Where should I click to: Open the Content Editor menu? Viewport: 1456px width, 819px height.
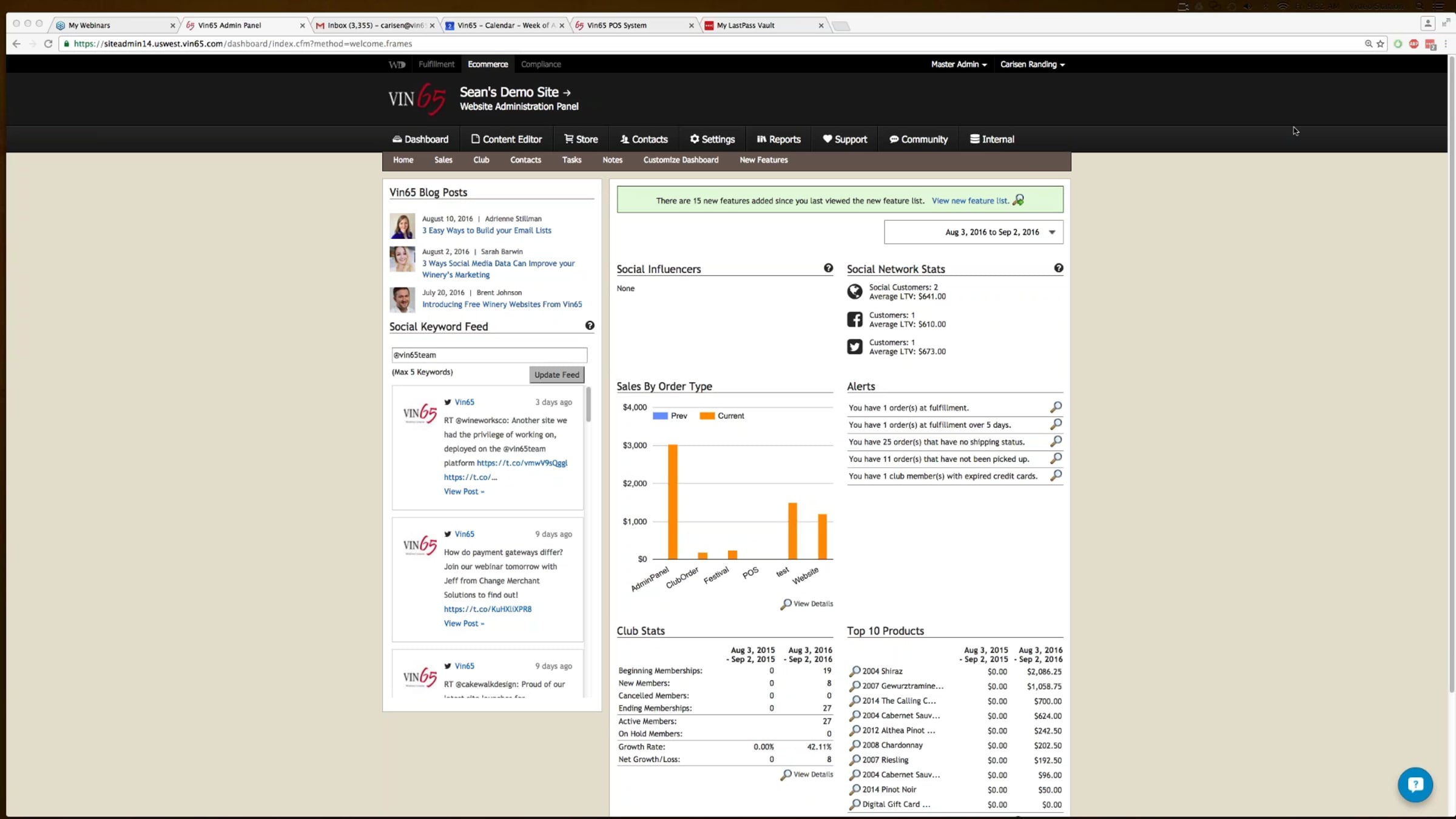coord(506,139)
